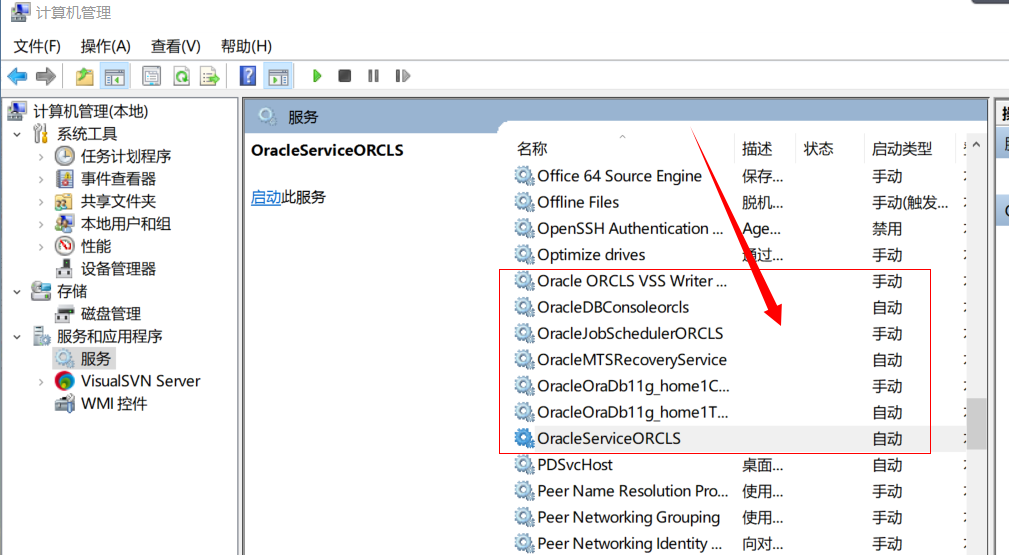Select the OracleDBConsoleorcls service

613,308
